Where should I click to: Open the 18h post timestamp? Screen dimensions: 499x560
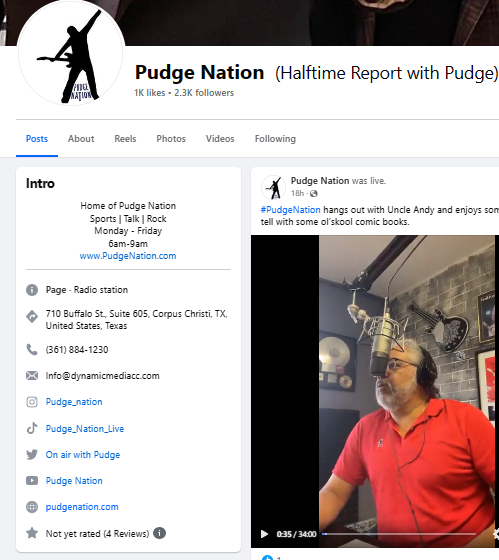coord(297,193)
